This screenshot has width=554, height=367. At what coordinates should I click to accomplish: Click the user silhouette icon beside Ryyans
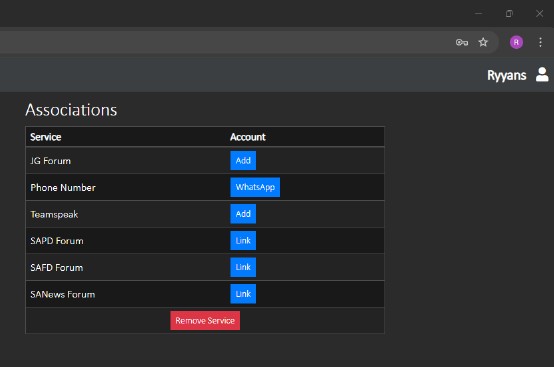(x=542, y=75)
